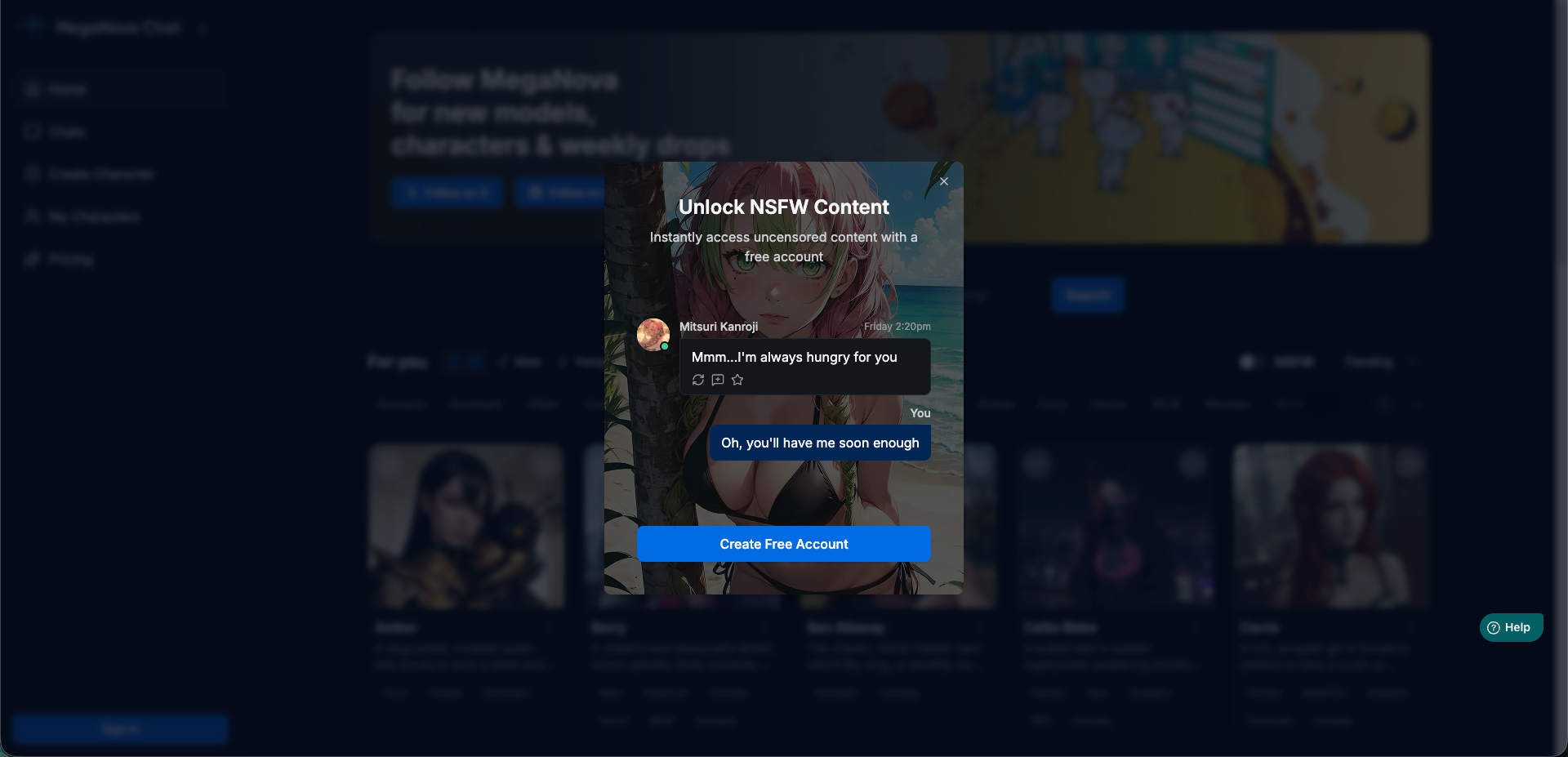The height and width of the screenshot is (757, 1568).
Task: Close the Unlock NSFW Content popup
Action: point(943,181)
